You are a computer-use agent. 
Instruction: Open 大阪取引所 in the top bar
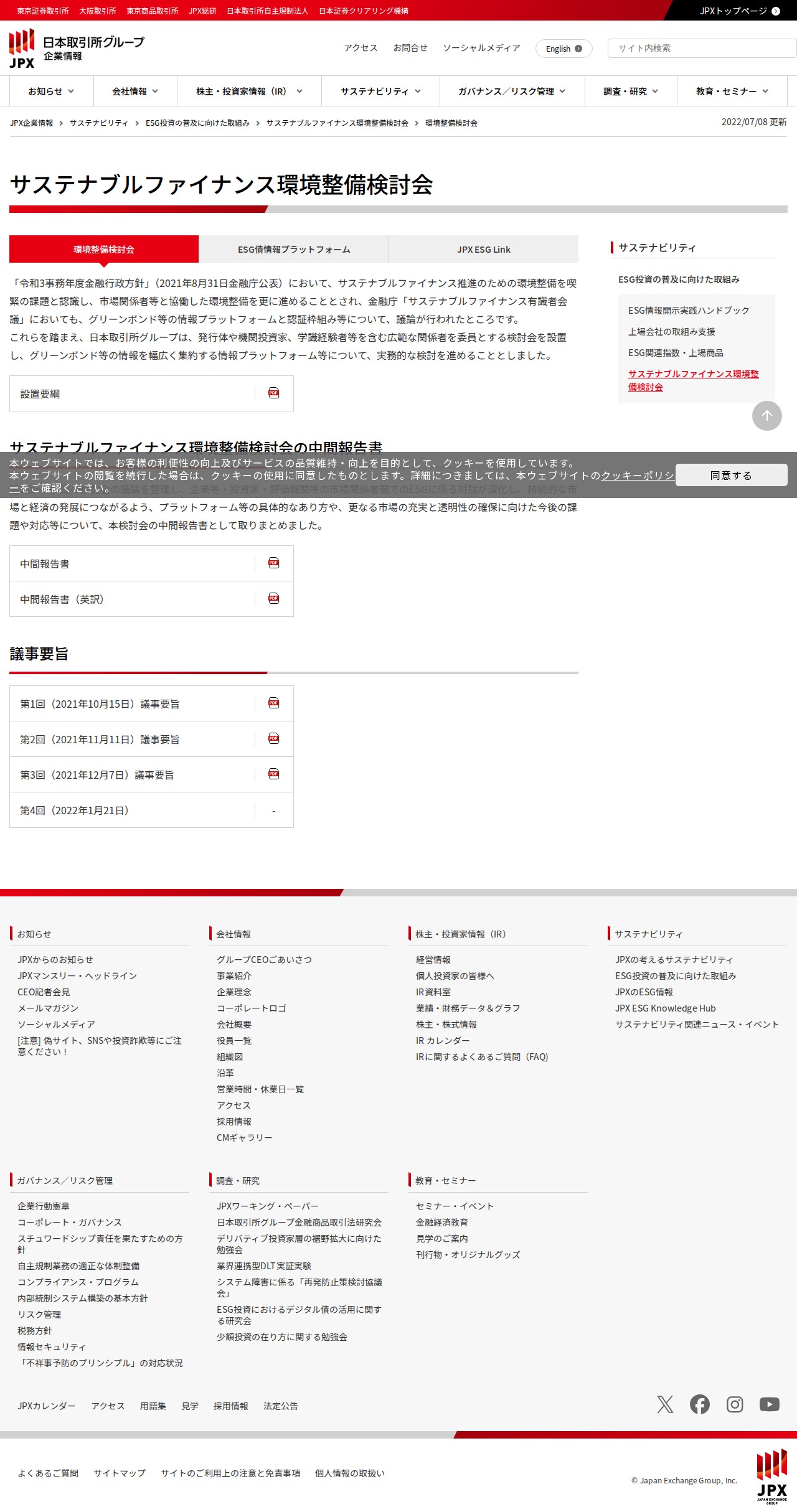point(98,11)
